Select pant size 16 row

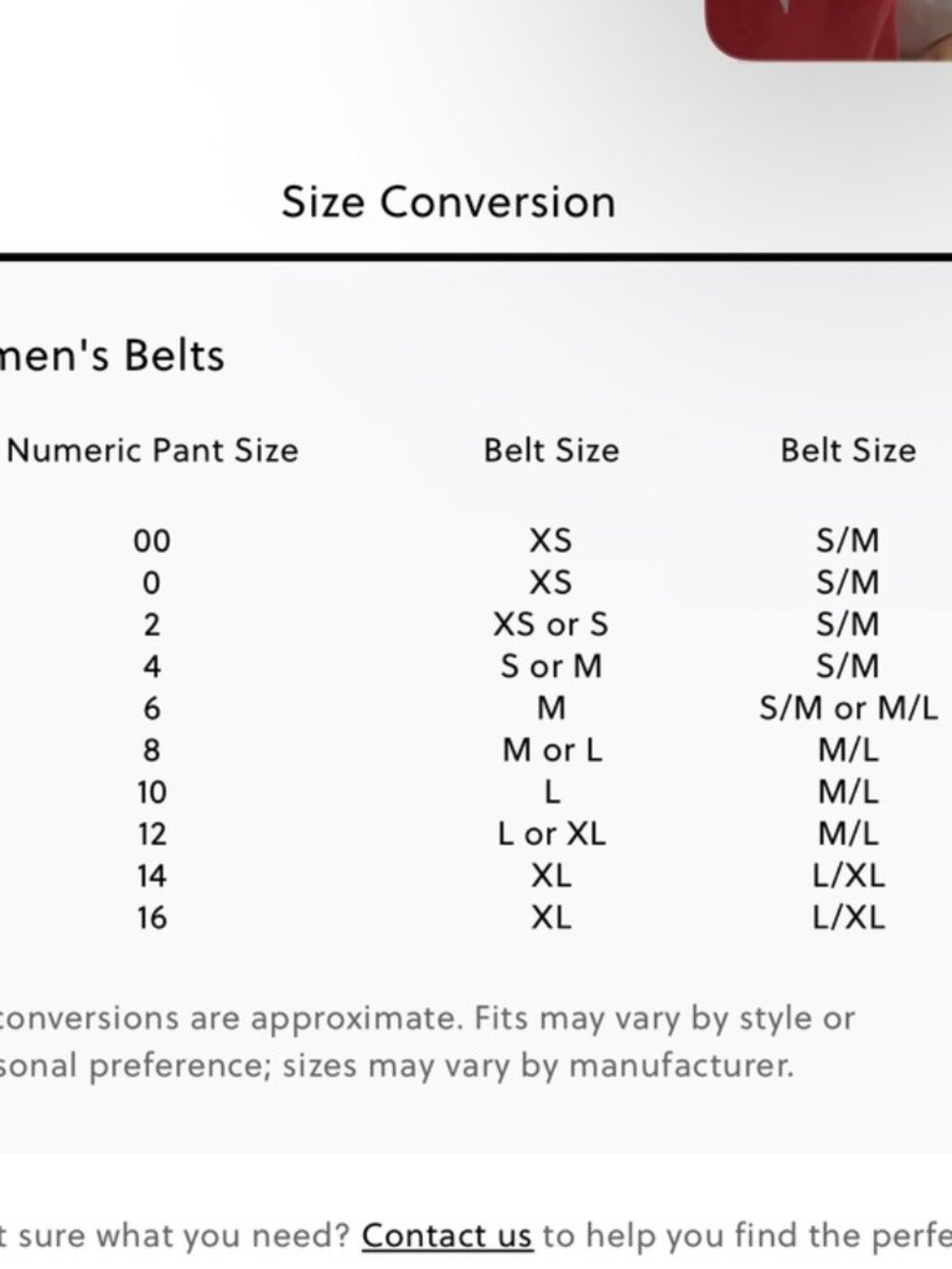coord(476,918)
